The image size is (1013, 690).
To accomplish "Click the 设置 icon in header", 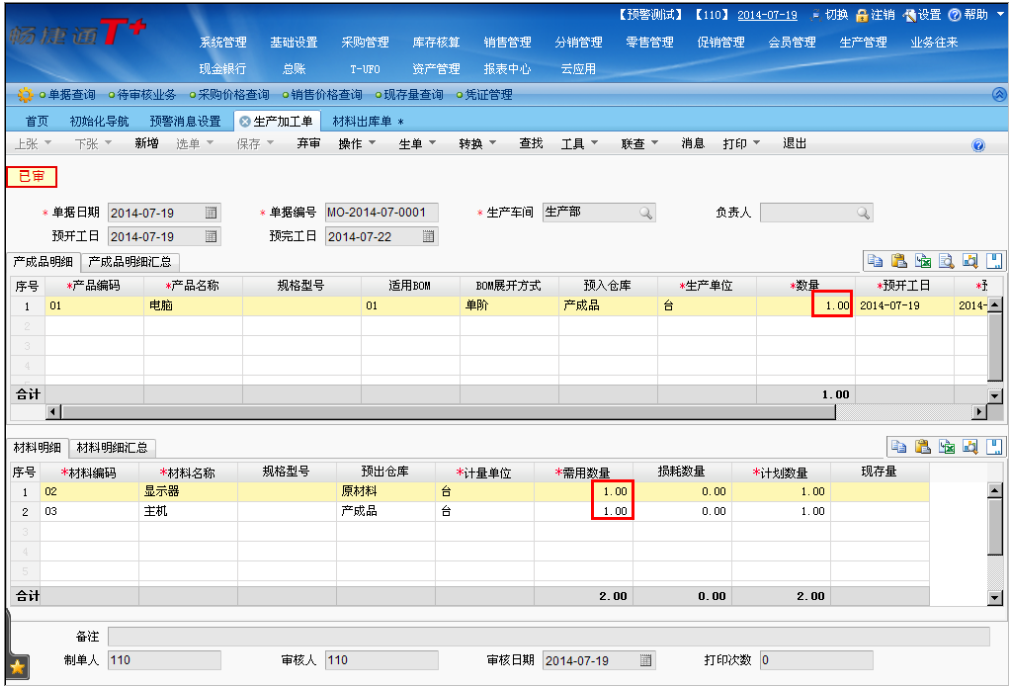I will point(910,15).
